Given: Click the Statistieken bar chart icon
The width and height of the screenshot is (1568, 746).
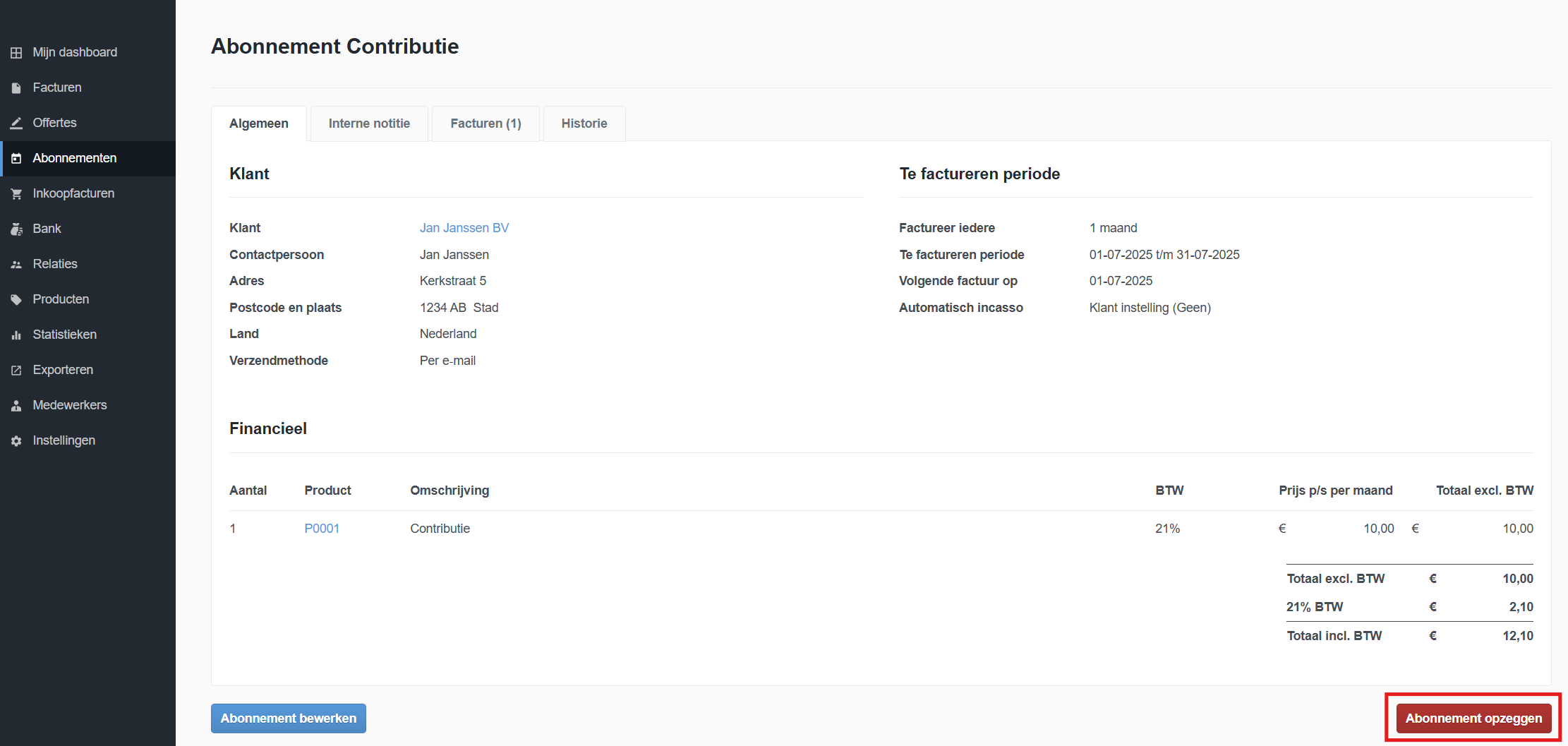Looking at the screenshot, I should 16,335.
